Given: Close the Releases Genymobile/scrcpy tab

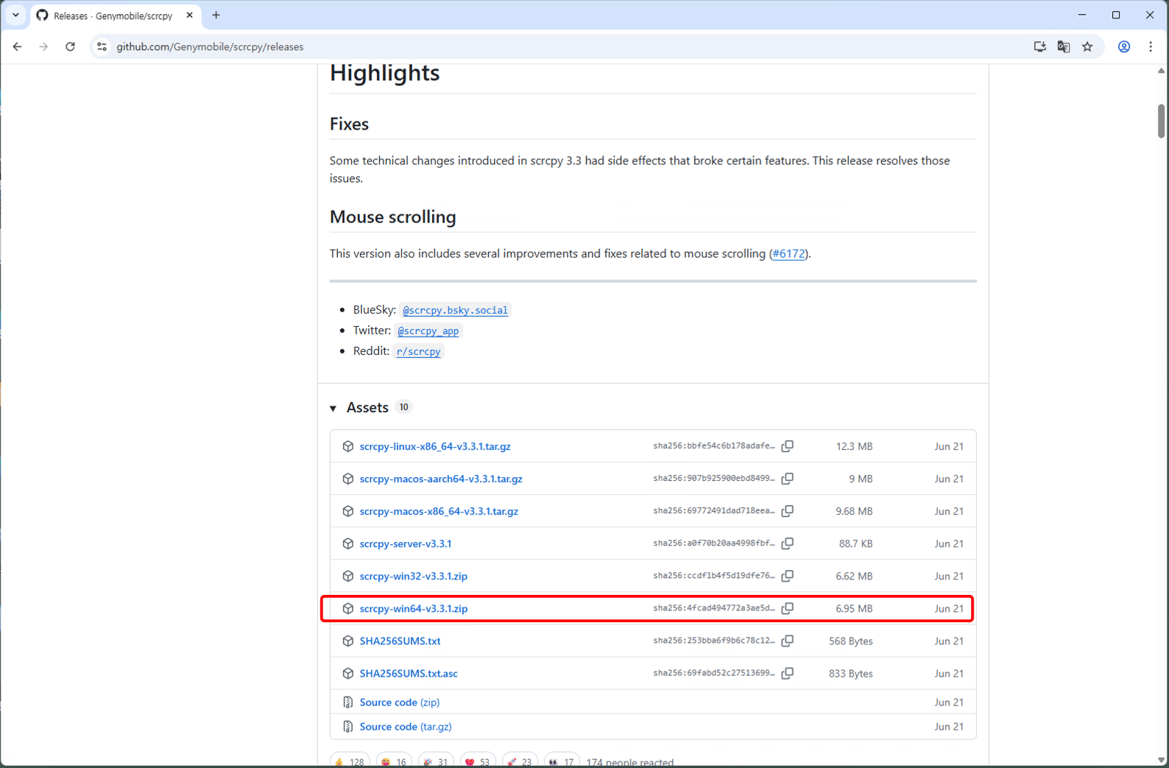Looking at the screenshot, I should 189,15.
